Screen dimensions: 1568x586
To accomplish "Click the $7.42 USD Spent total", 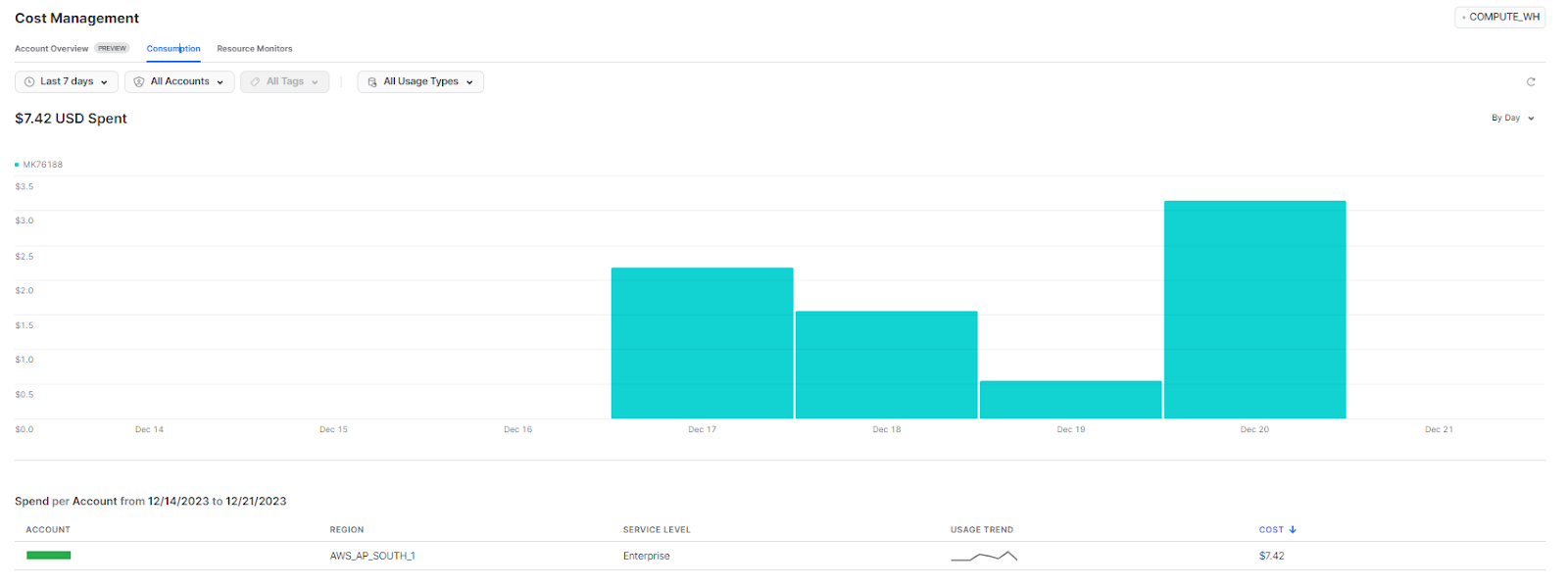I will tap(71, 119).
